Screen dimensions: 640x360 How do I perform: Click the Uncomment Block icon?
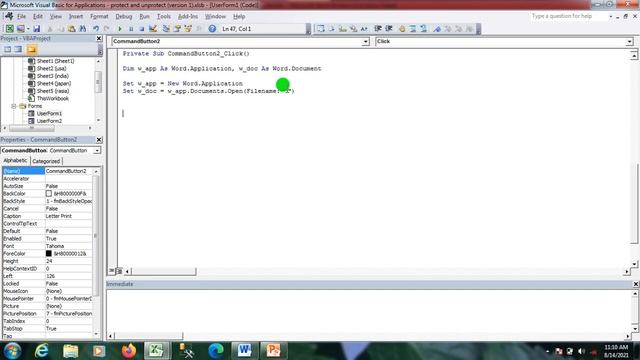point(424,29)
